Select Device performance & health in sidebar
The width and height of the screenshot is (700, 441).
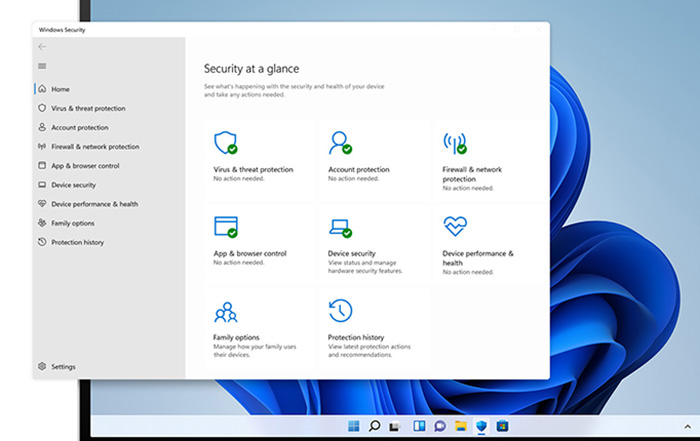[x=94, y=204]
